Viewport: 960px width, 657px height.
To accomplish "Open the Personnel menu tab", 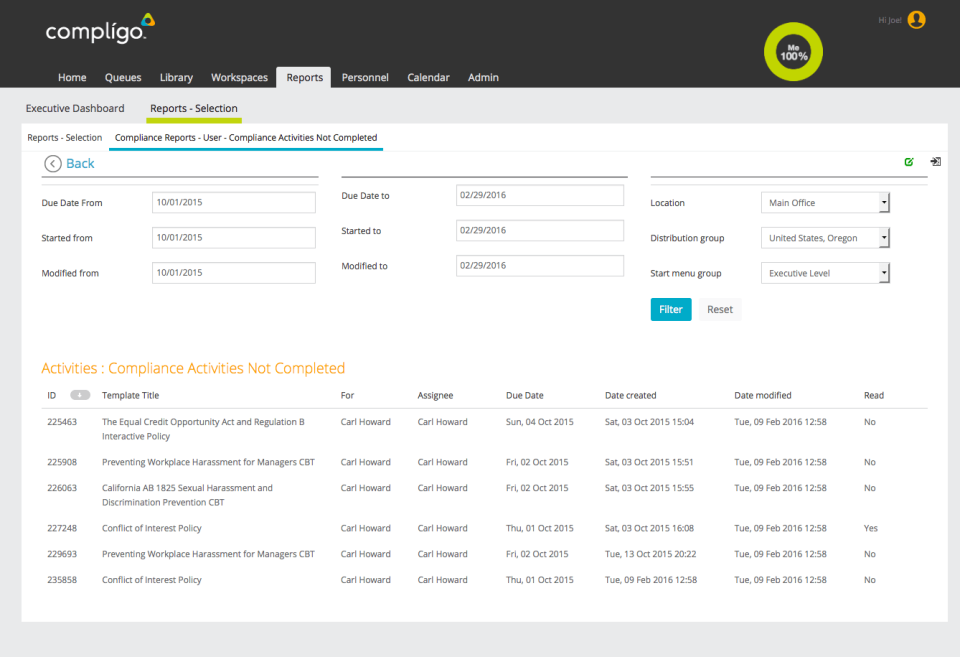I will click(365, 77).
